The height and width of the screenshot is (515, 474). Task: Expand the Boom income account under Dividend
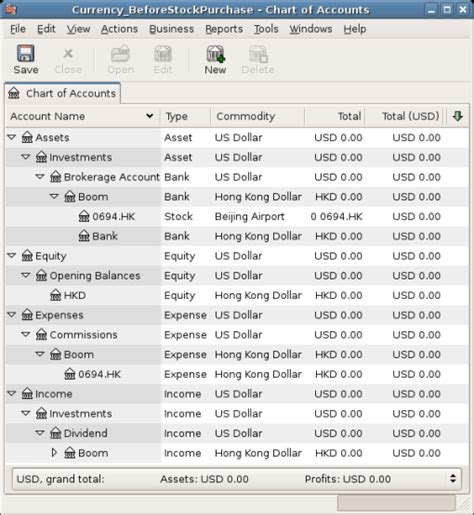[x=54, y=453]
